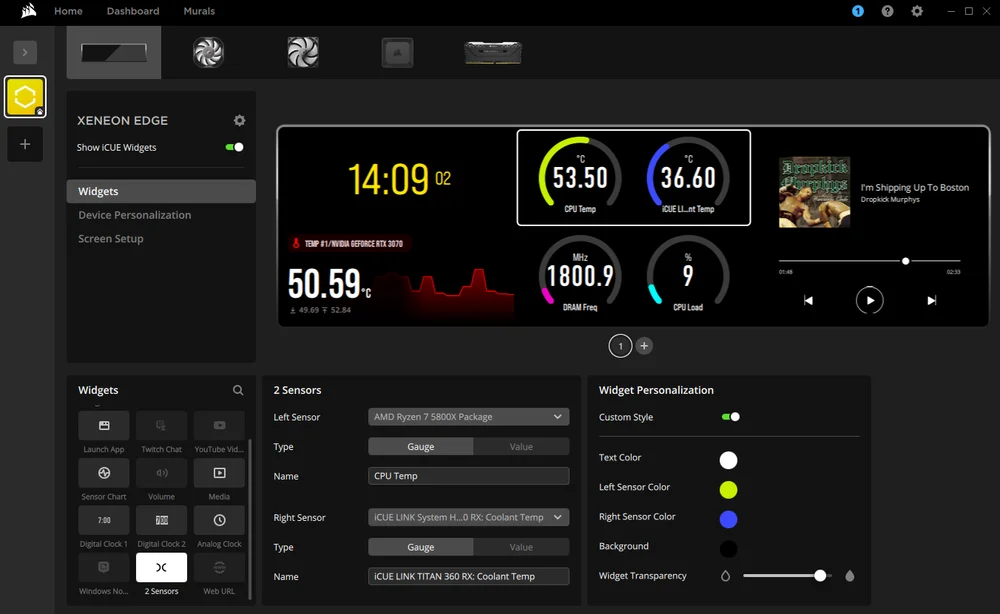1000x614 pixels.
Task: Expand the collapsed left sidebar panel
Action: click(x=24, y=52)
